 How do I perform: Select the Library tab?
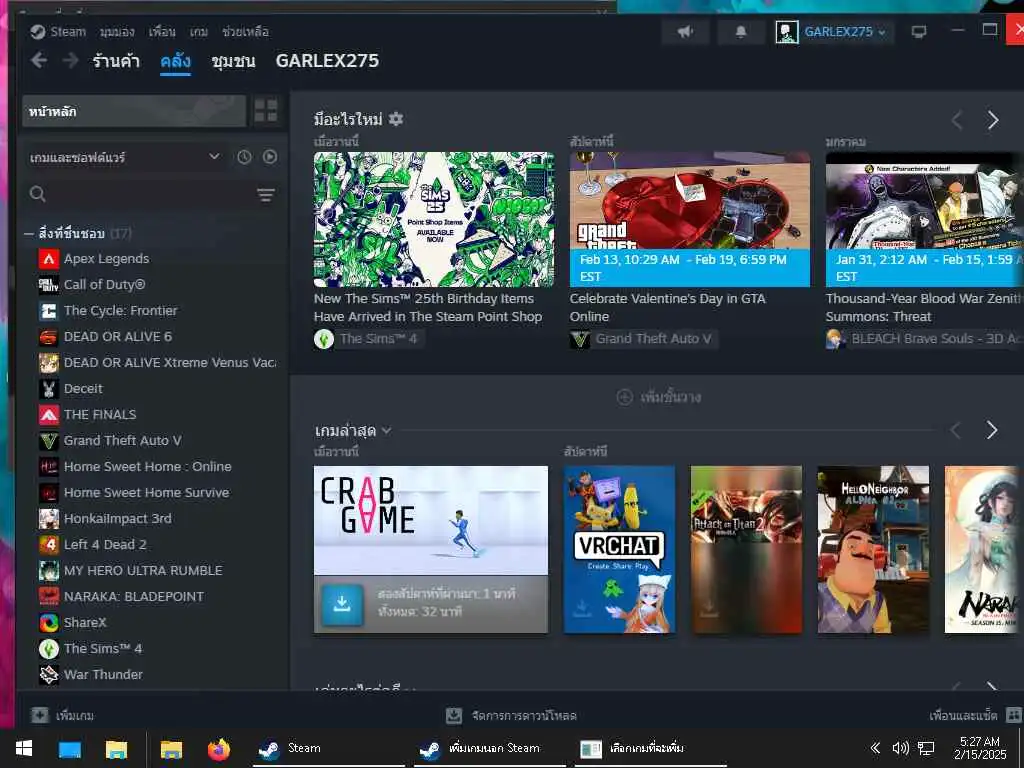(176, 61)
